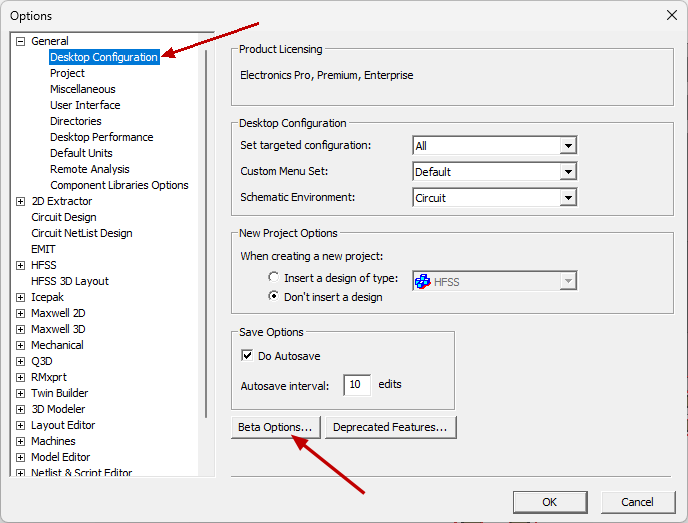Click OK to confirm options
Screen dimensions: 688x523
pyautogui.click(x=550, y=502)
